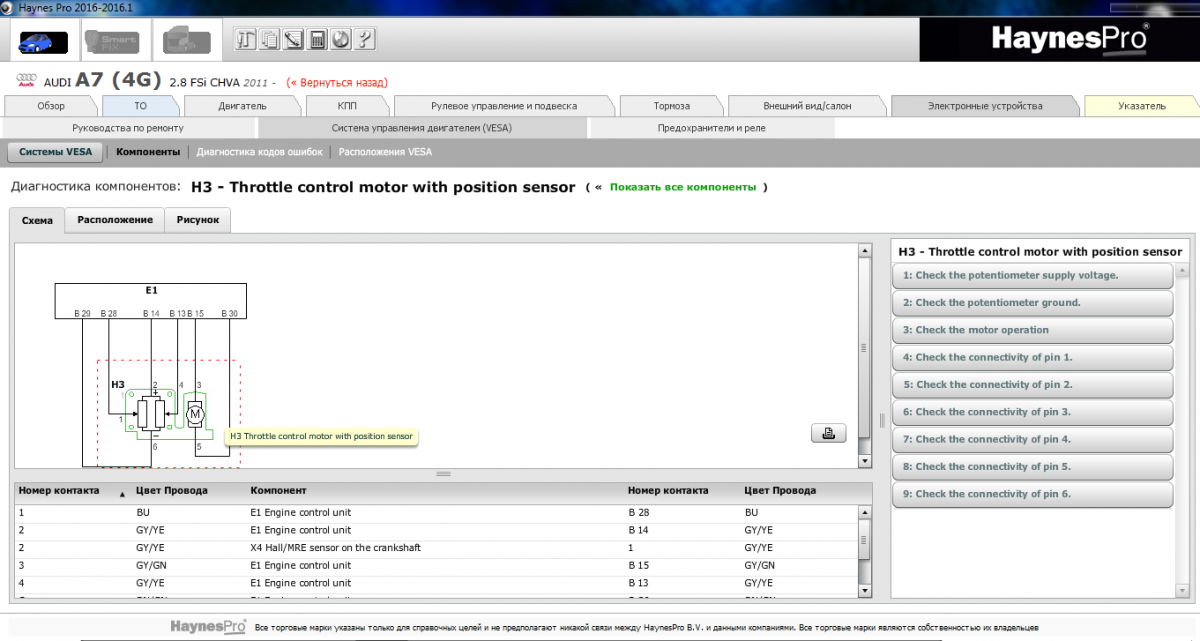Print the wiring diagram with printer icon
The height and width of the screenshot is (641, 1200).
point(828,433)
